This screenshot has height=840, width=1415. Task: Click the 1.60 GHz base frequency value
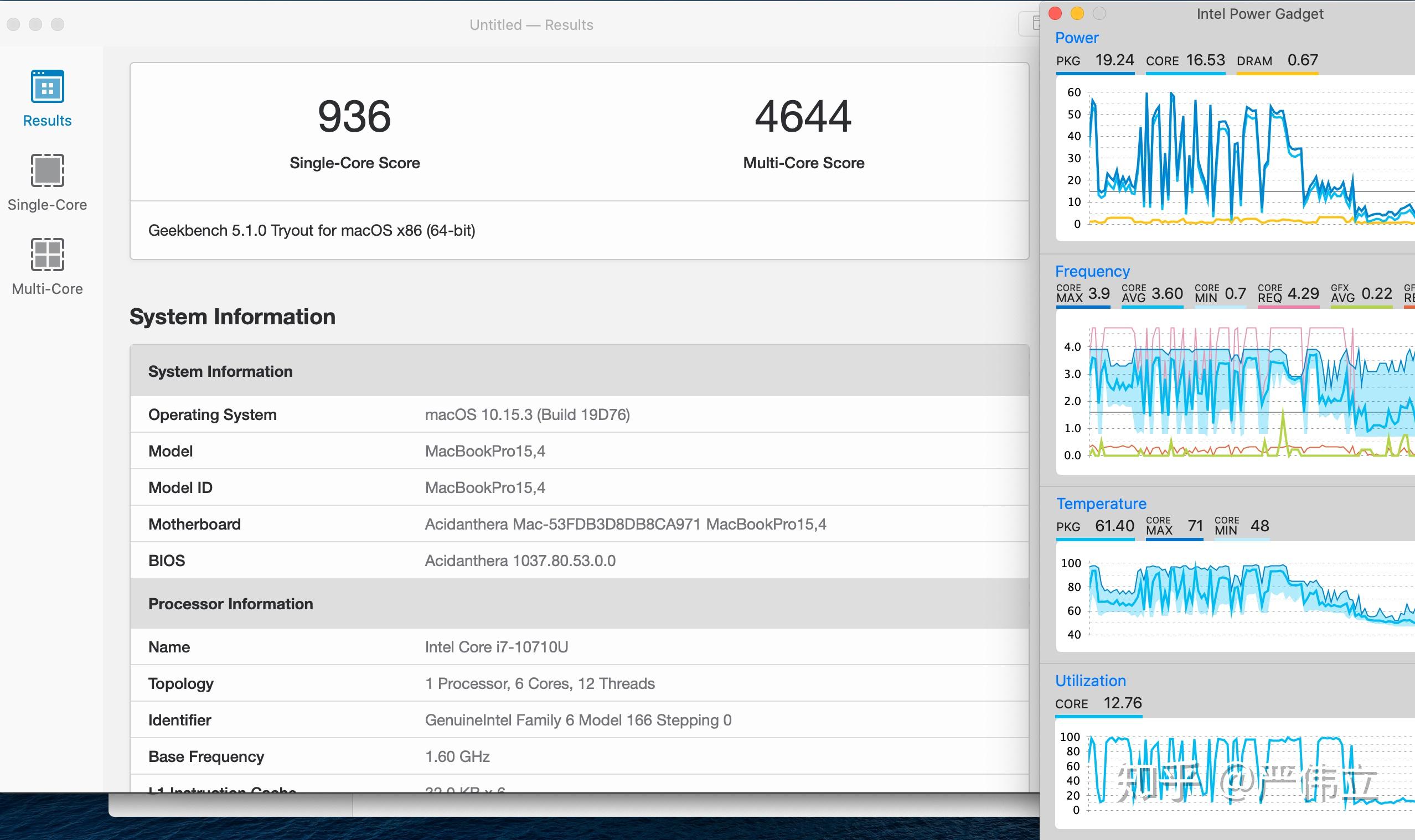coord(457,756)
